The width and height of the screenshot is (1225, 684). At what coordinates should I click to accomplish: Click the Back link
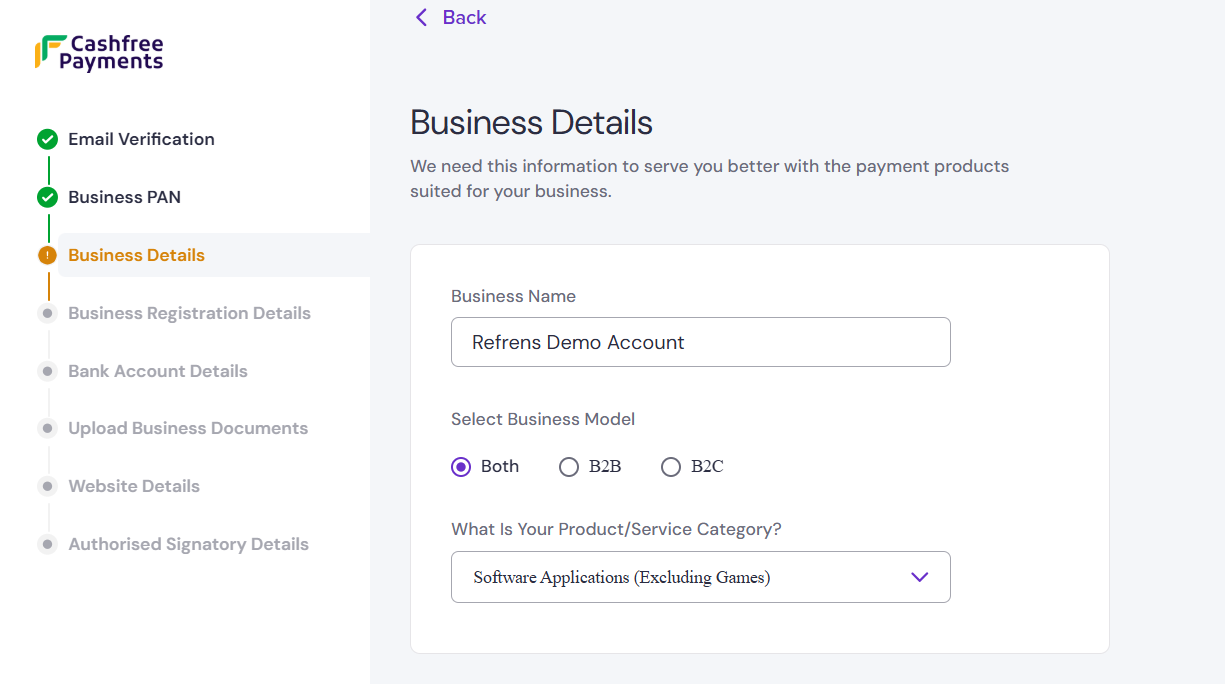pyautogui.click(x=464, y=17)
